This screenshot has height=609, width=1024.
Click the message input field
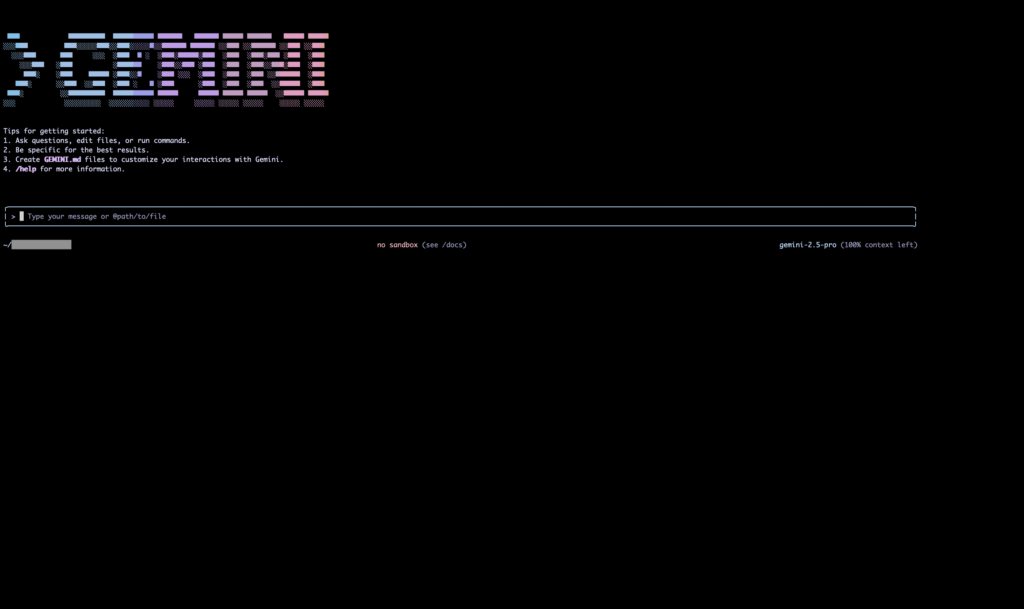(x=460, y=217)
